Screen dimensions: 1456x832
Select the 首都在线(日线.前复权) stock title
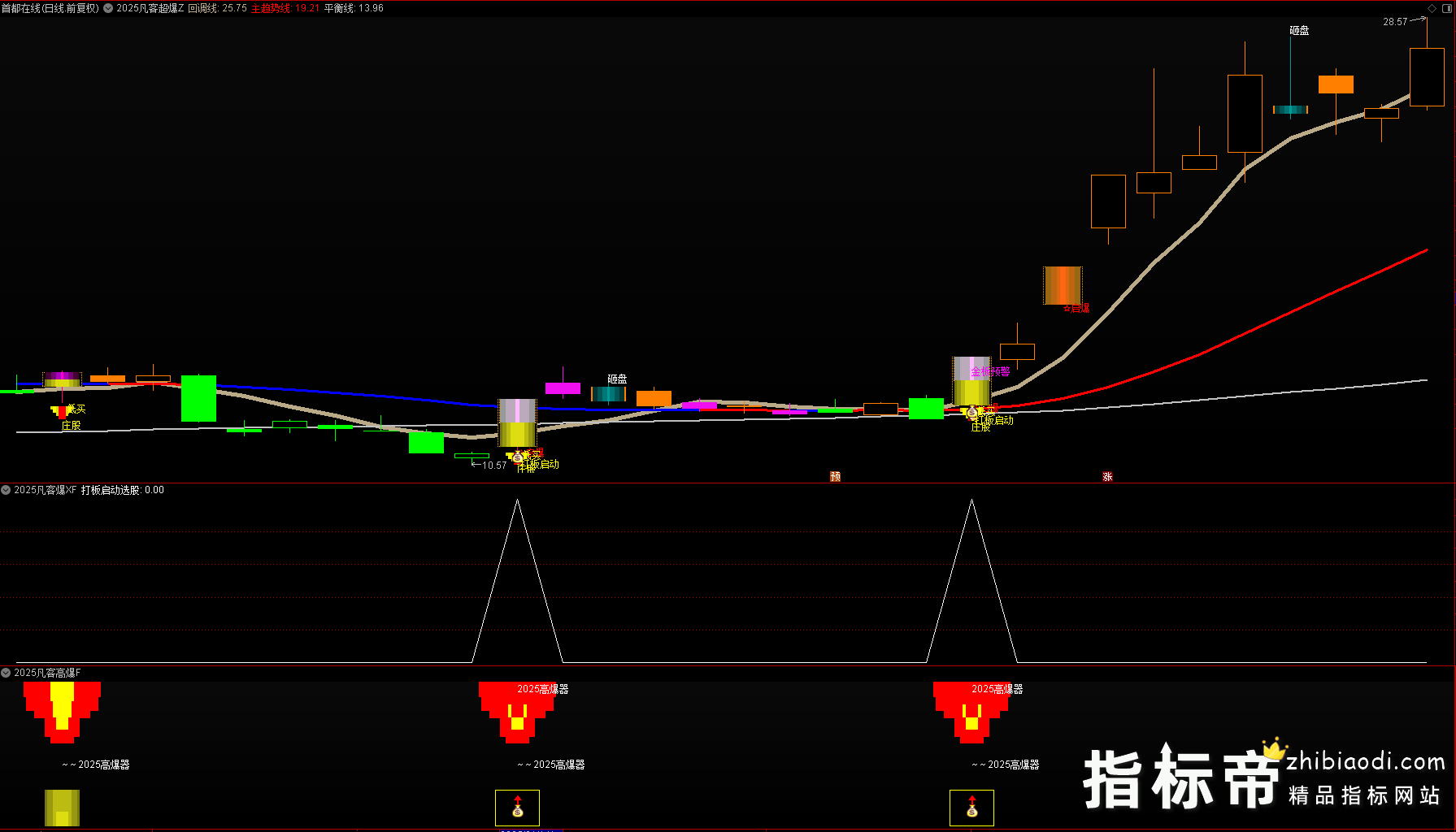click(x=50, y=8)
